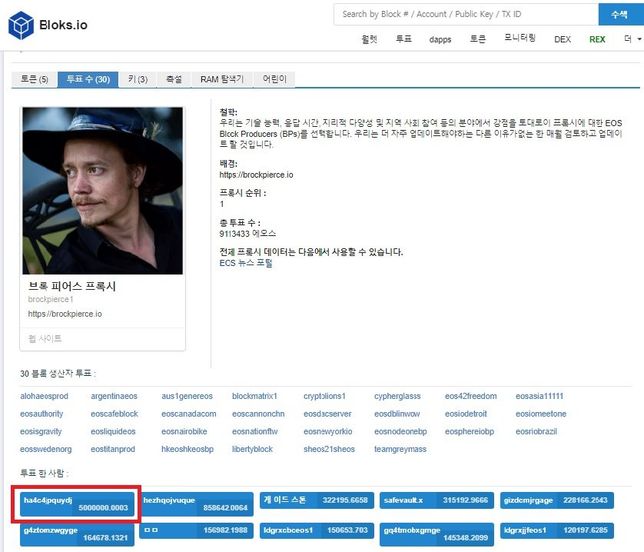Open block producer eosphereiobp
This screenshot has height=552, width=644.
(469, 432)
